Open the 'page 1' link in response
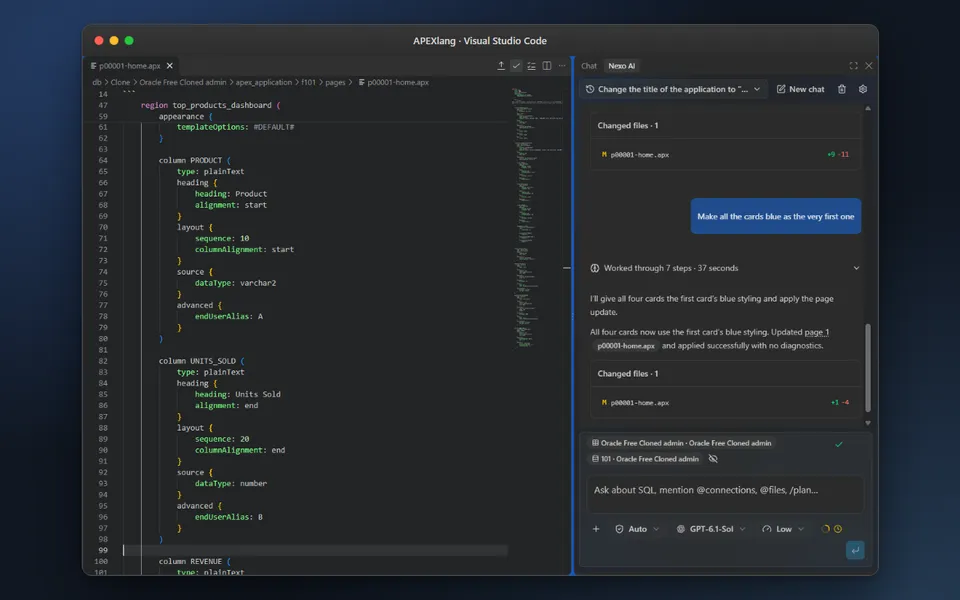The height and width of the screenshot is (600, 960). click(817, 332)
